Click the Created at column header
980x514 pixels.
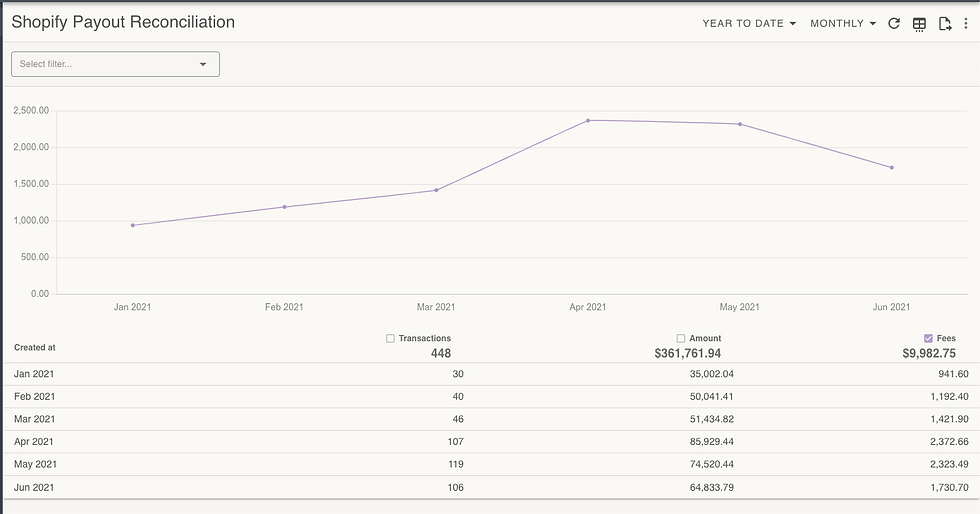pos(35,348)
